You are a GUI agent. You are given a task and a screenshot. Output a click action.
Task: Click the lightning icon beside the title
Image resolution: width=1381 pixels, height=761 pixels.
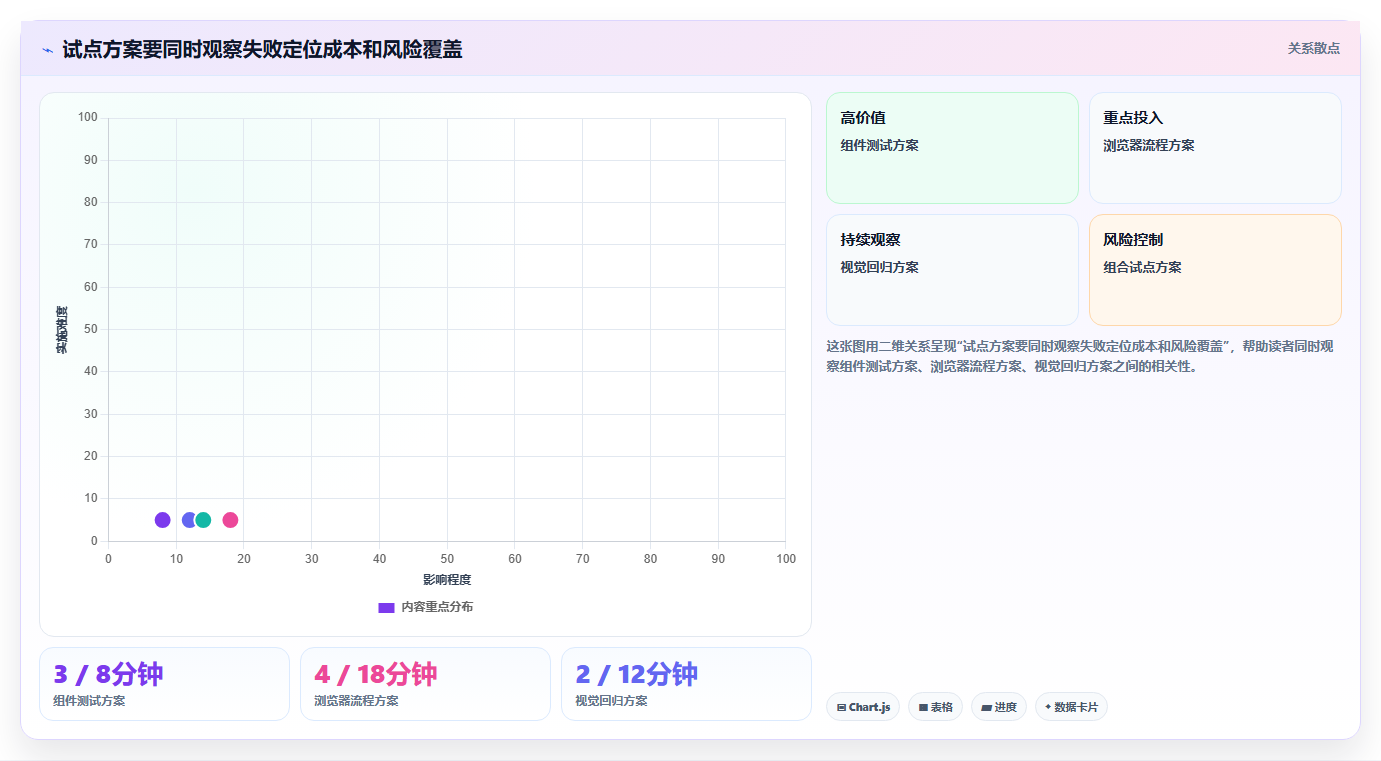[47, 50]
